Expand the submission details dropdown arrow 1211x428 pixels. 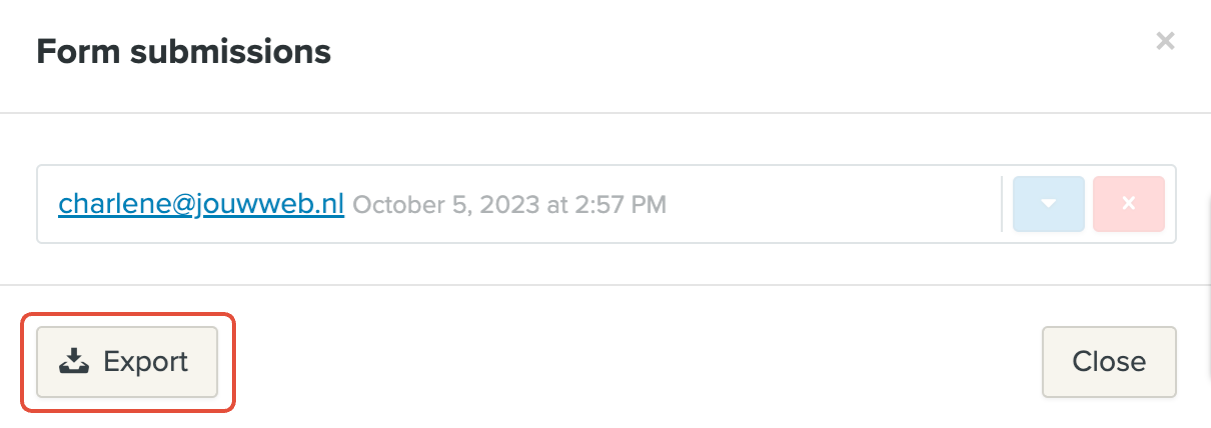(x=1048, y=204)
